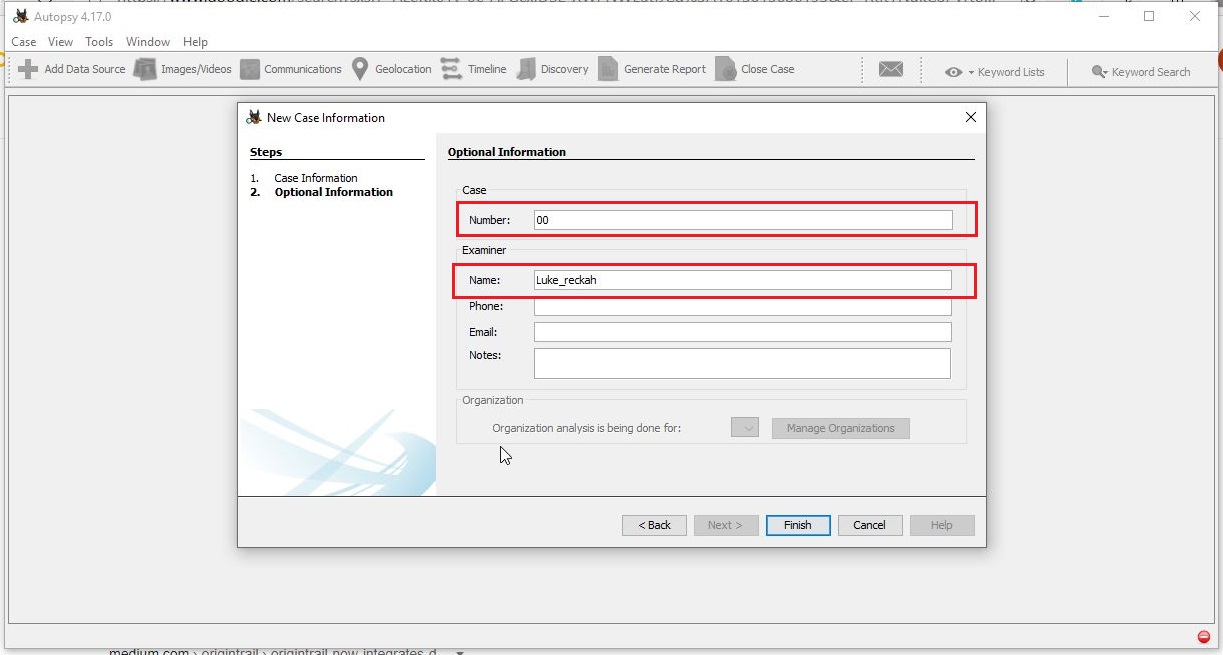Open the Timeline tool icon

click(x=451, y=69)
